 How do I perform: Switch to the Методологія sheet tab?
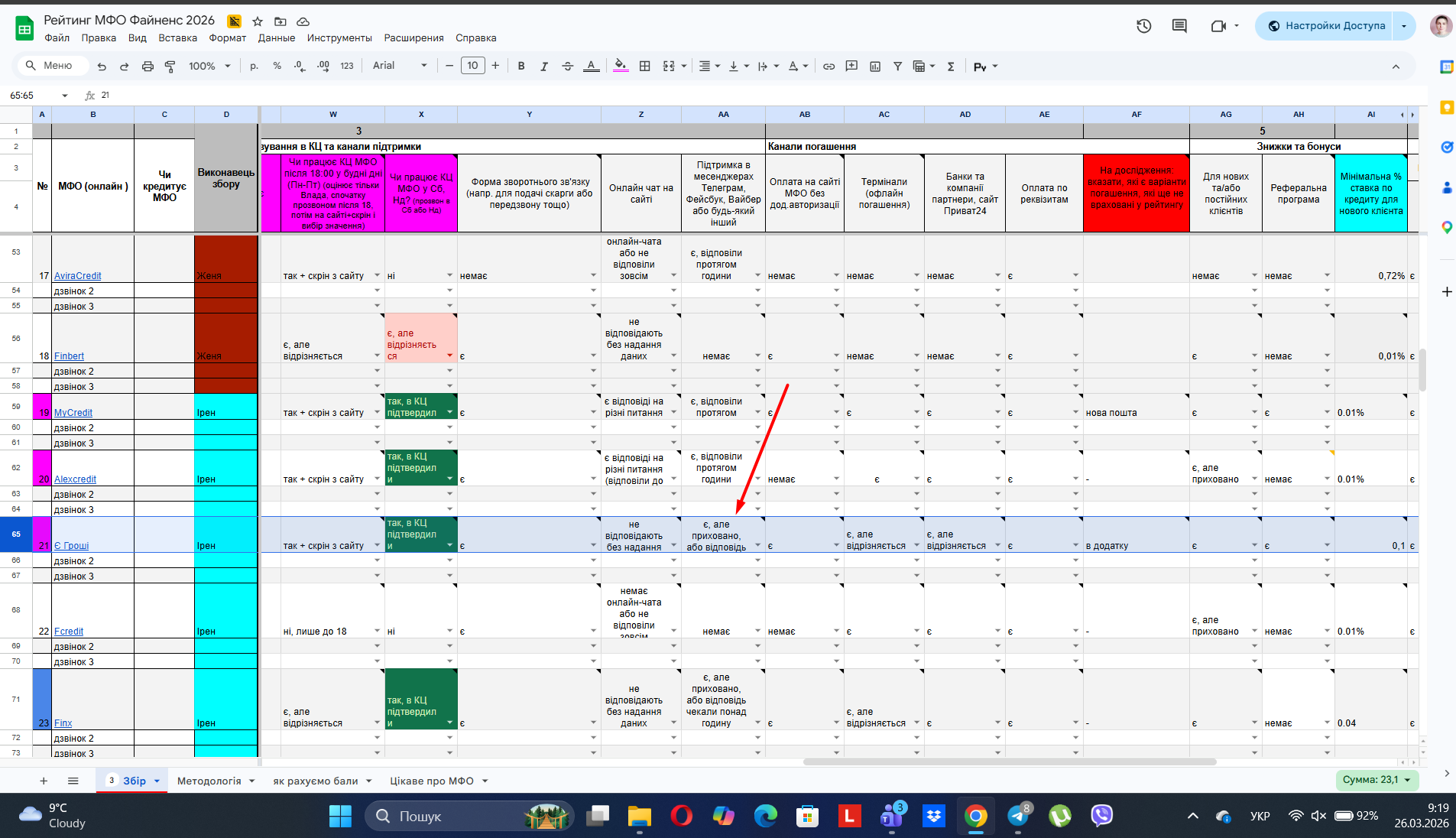[x=209, y=781]
